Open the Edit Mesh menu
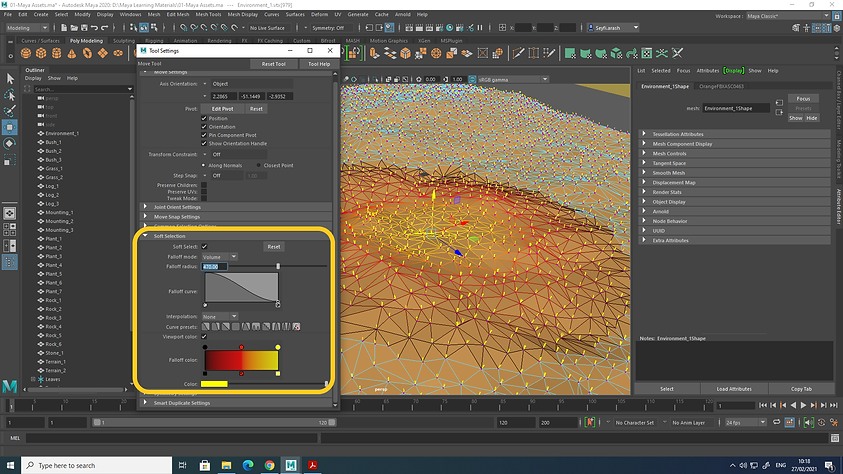This screenshot has height=474, width=843. point(178,15)
